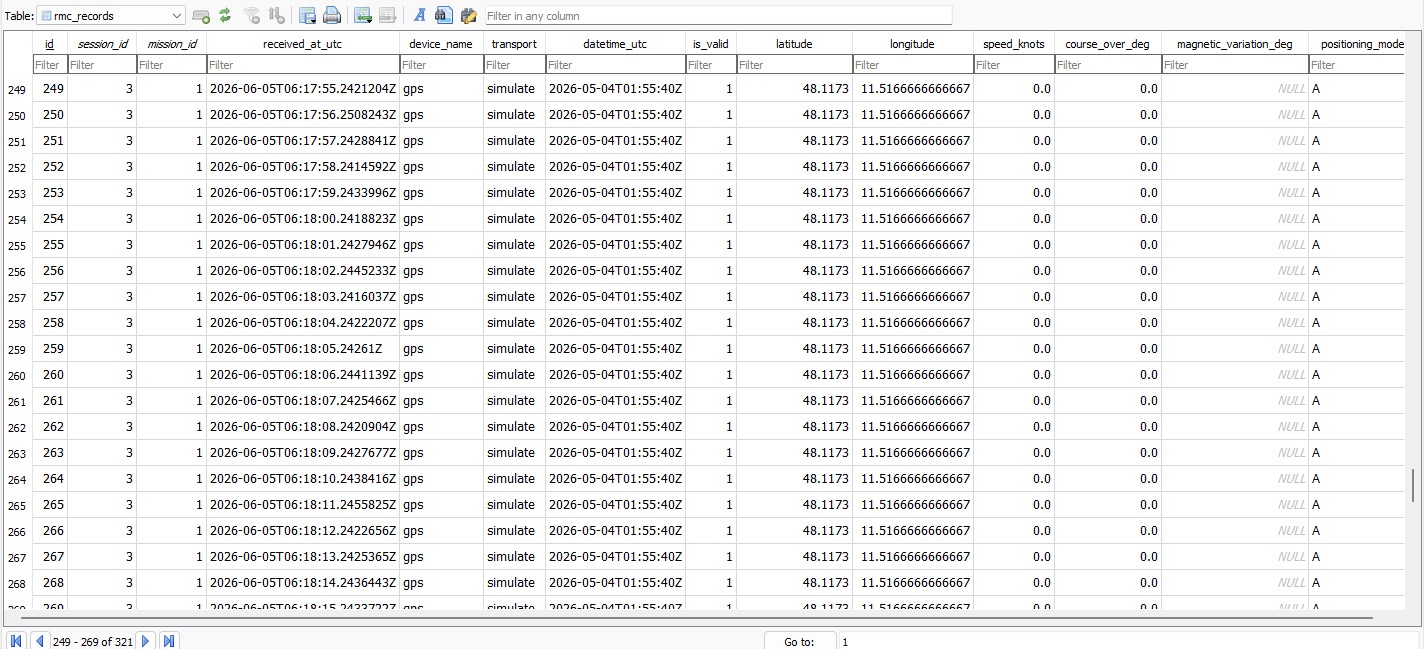1424x649 pixels.
Task: Open the conditional format pencil icon
Action: [x=468, y=16]
